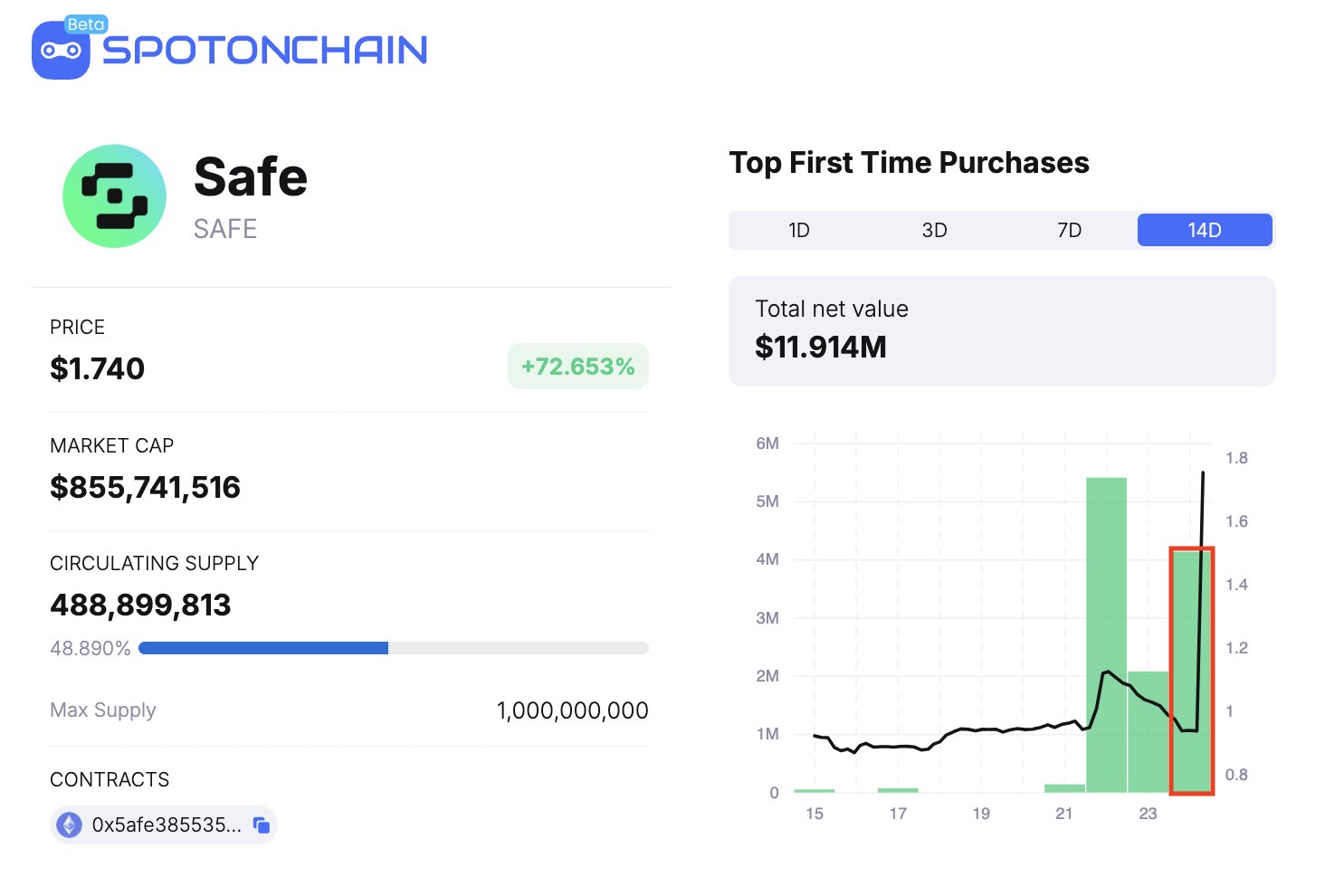
Task: Open the 0x5afe385535... contract address
Action: pyautogui.click(x=167, y=825)
